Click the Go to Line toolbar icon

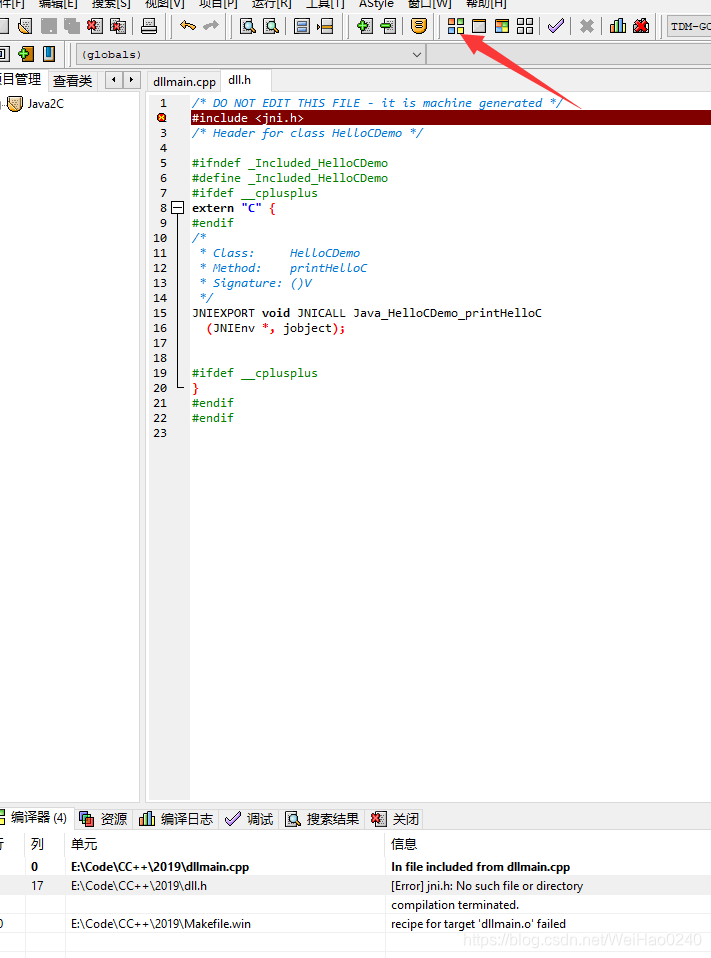(x=325, y=26)
